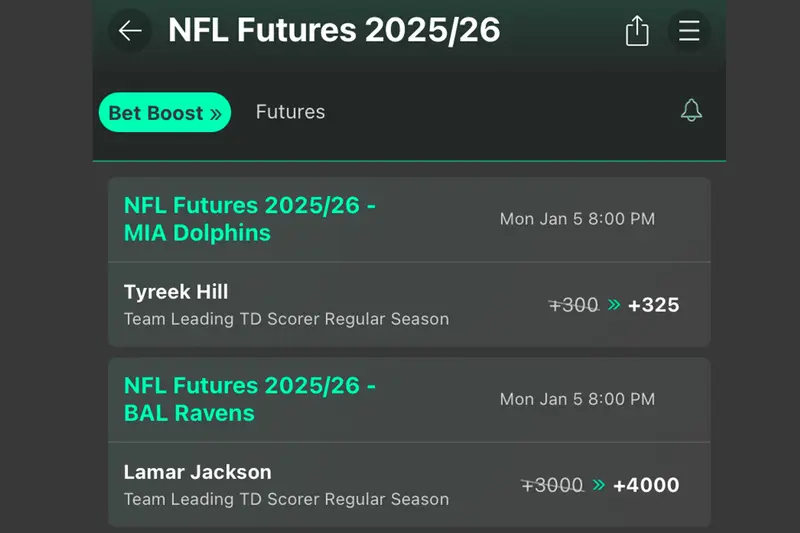Select the +325 boosted odds
Image resolution: width=800 pixels, height=533 pixels.
(x=653, y=305)
